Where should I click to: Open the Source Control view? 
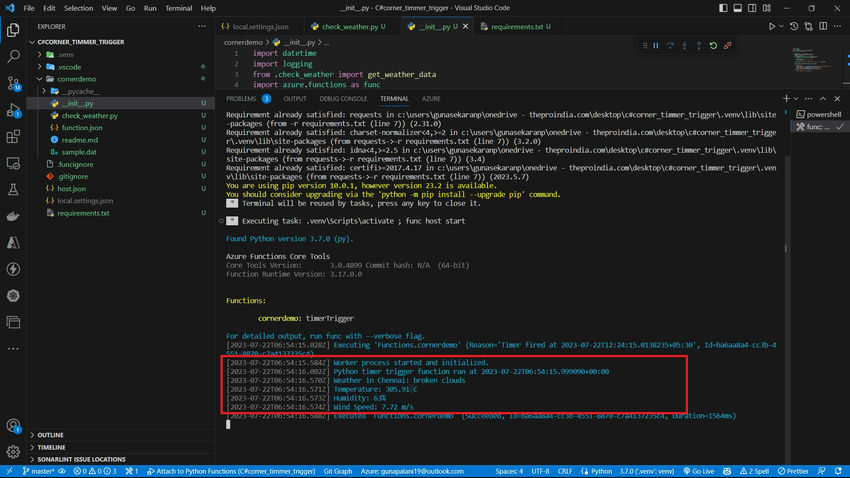(x=14, y=84)
